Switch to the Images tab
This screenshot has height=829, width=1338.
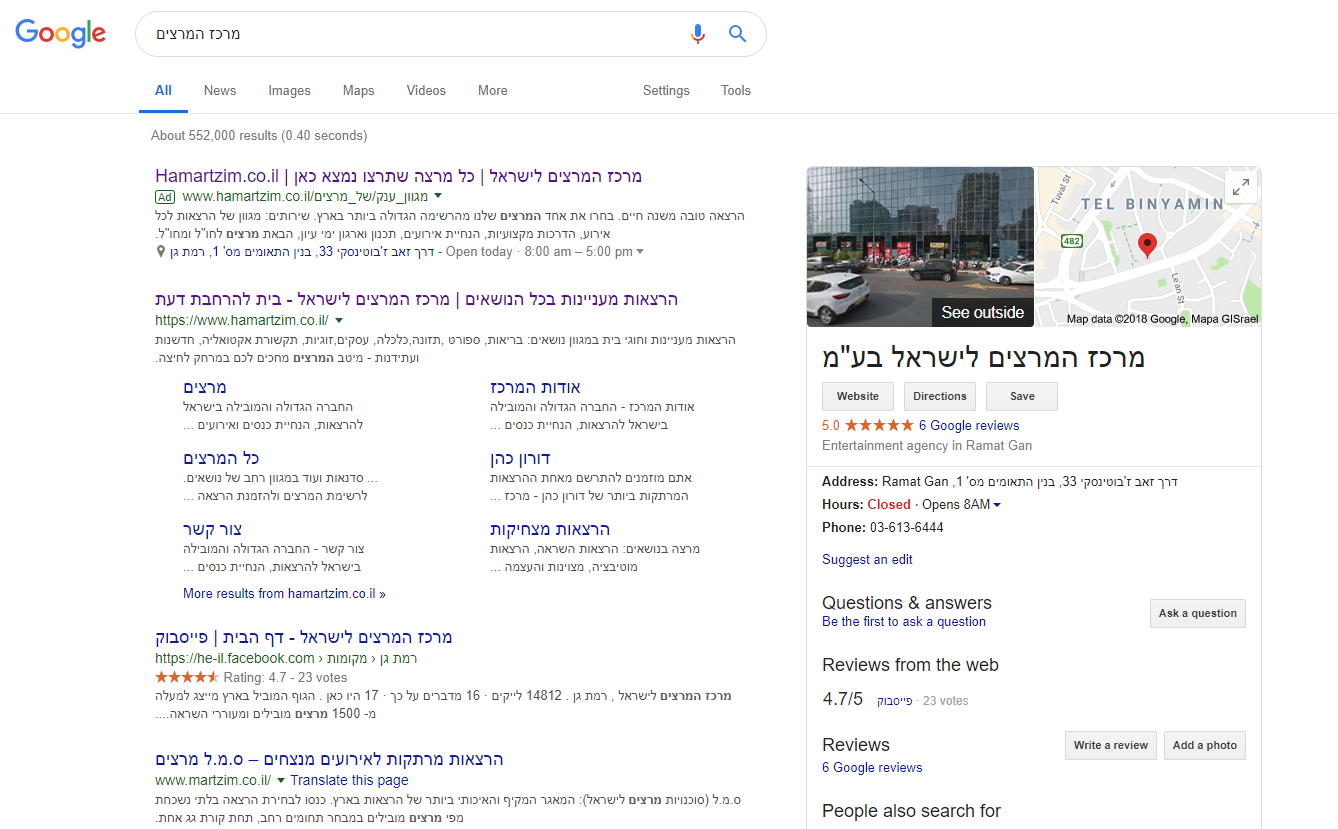289,90
